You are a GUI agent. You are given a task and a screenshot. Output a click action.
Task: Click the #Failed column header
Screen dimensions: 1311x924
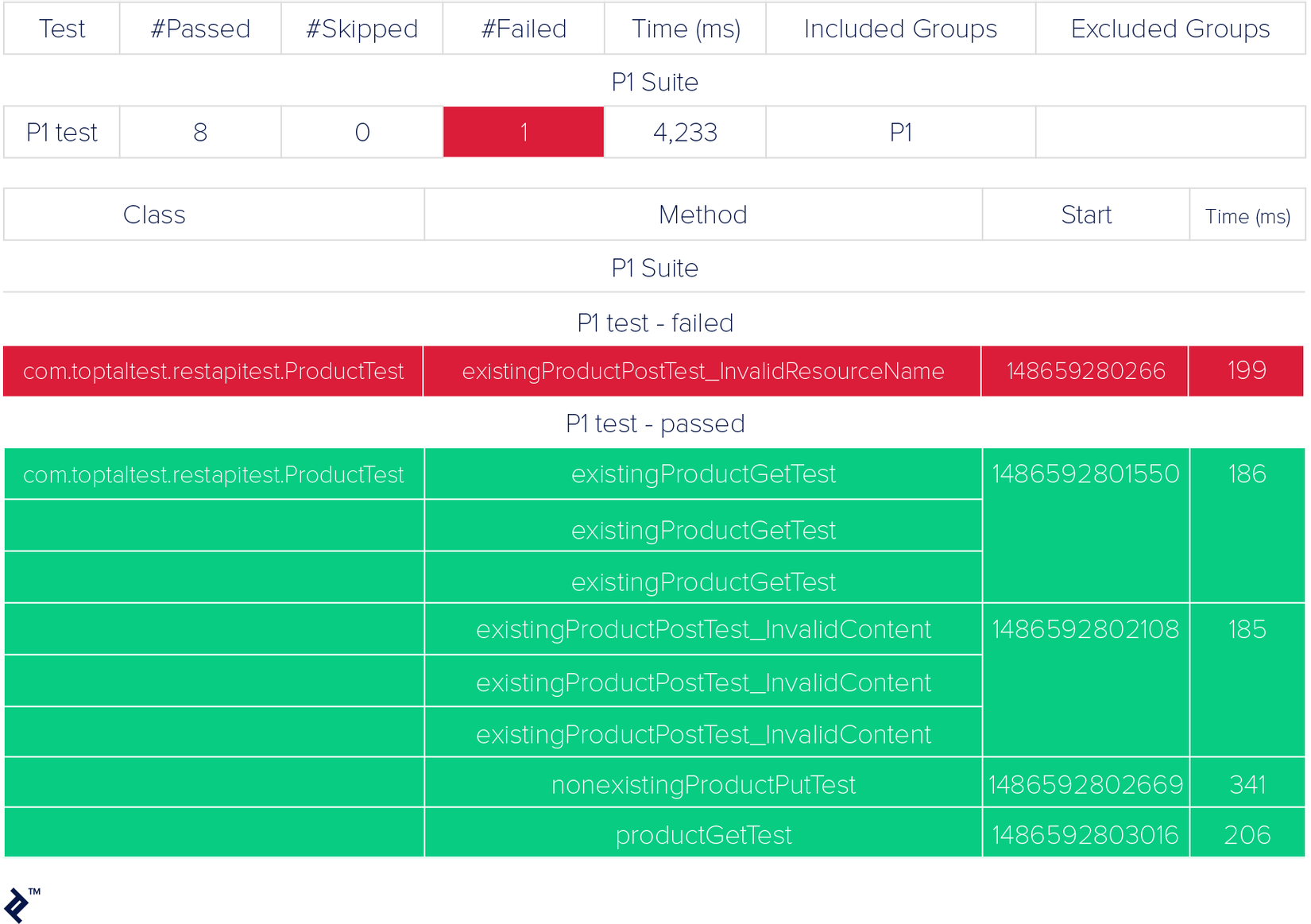pyautogui.click(x=524, y=29)
